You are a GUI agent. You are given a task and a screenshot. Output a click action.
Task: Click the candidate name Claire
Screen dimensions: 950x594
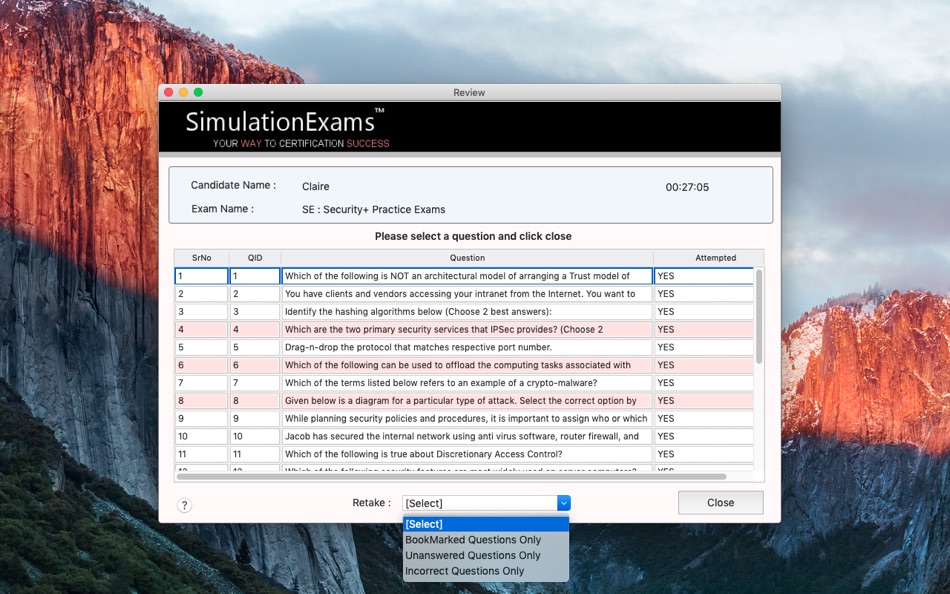coord(316,187)
